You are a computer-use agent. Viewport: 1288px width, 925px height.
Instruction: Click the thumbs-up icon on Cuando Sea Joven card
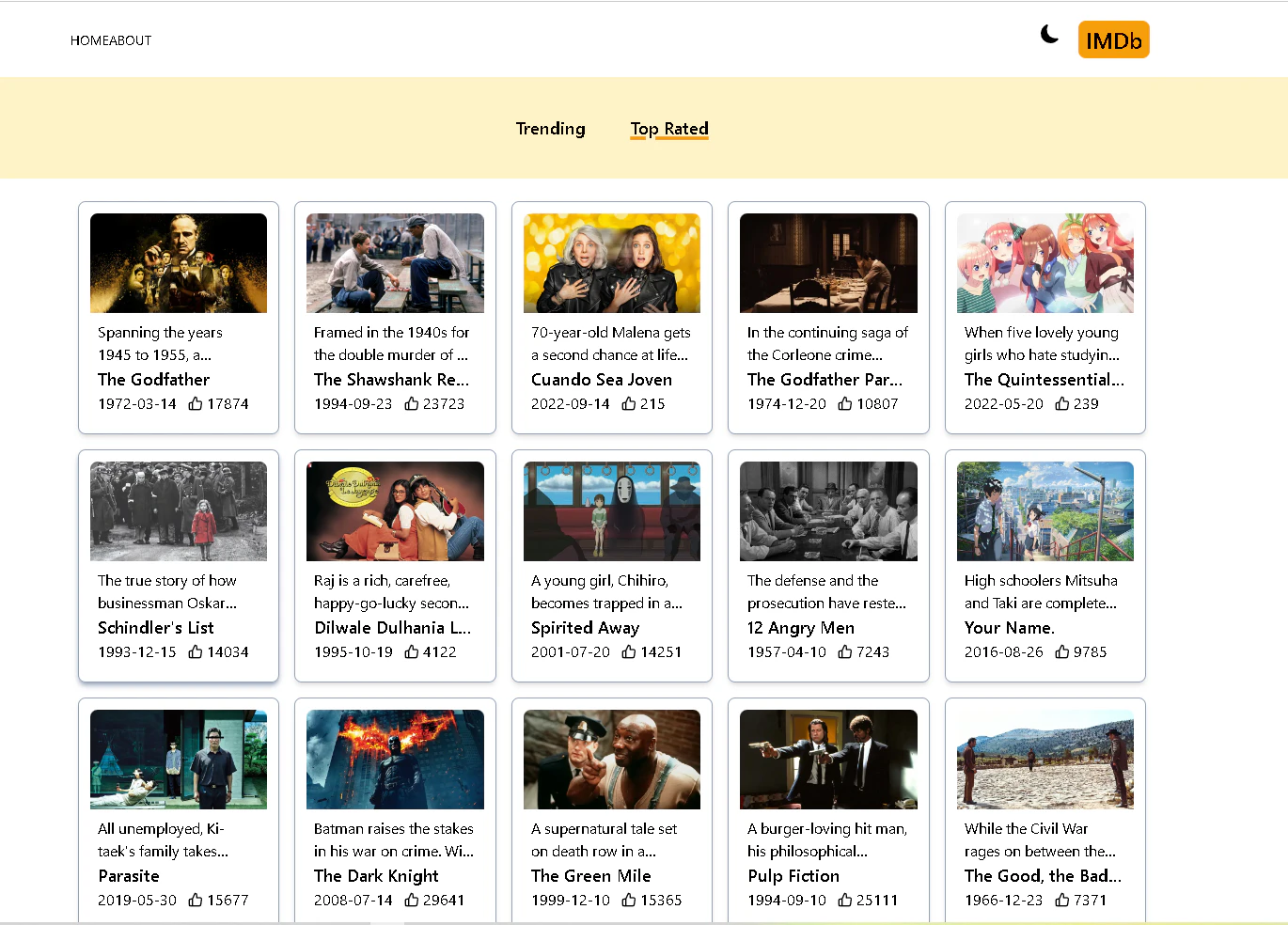(629, 403)
